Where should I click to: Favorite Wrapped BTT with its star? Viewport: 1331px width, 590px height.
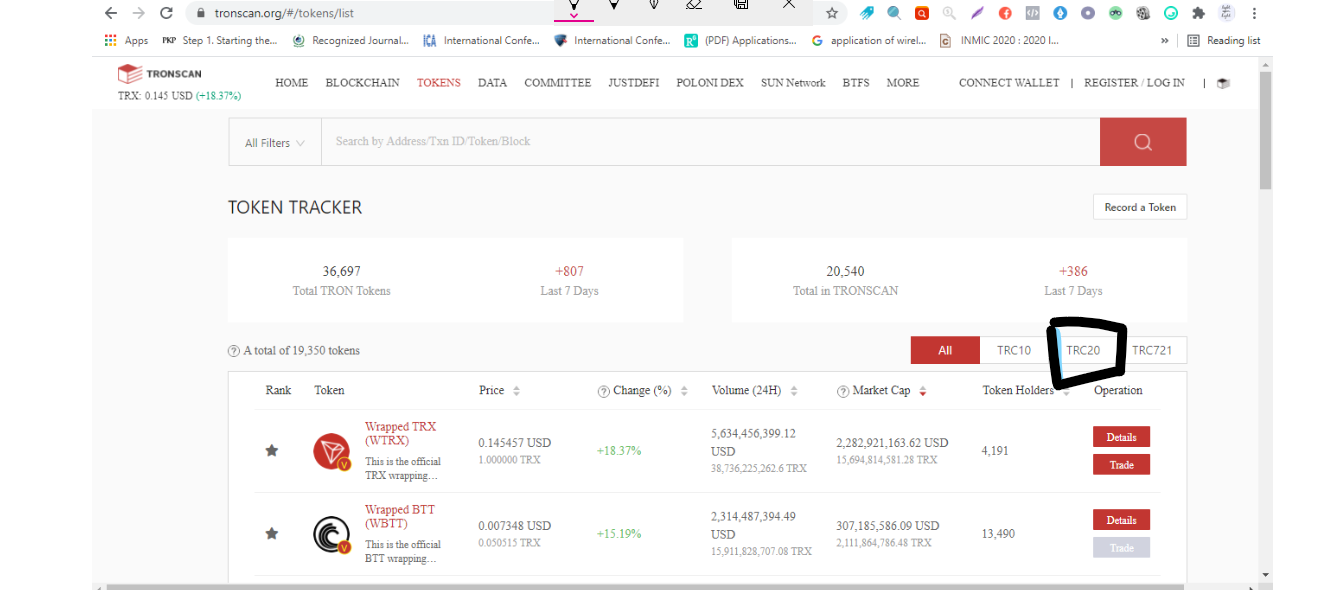[271, 534]
